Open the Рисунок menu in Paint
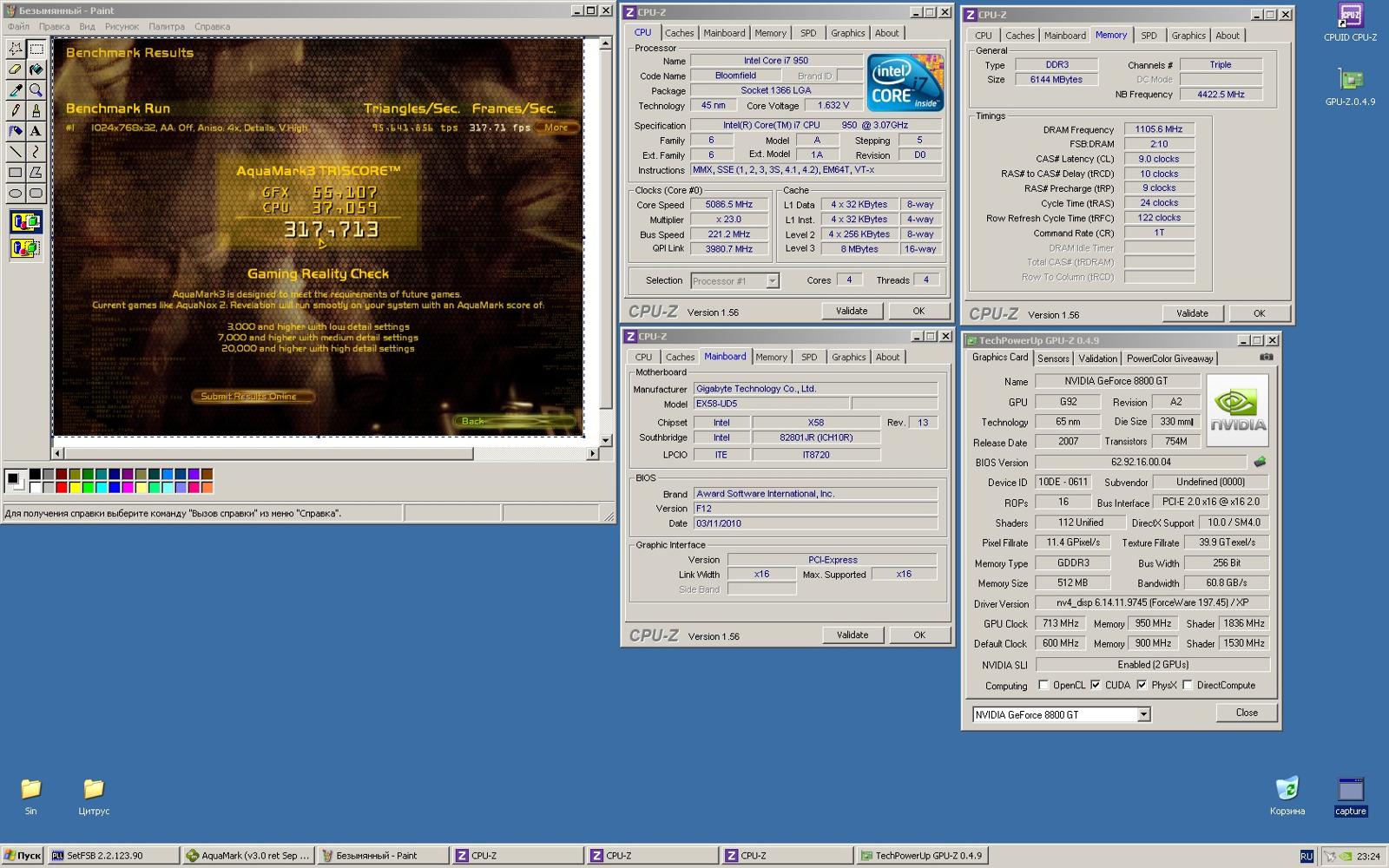This screenshot has width=1389, height=868. click(x=122, y=27)
